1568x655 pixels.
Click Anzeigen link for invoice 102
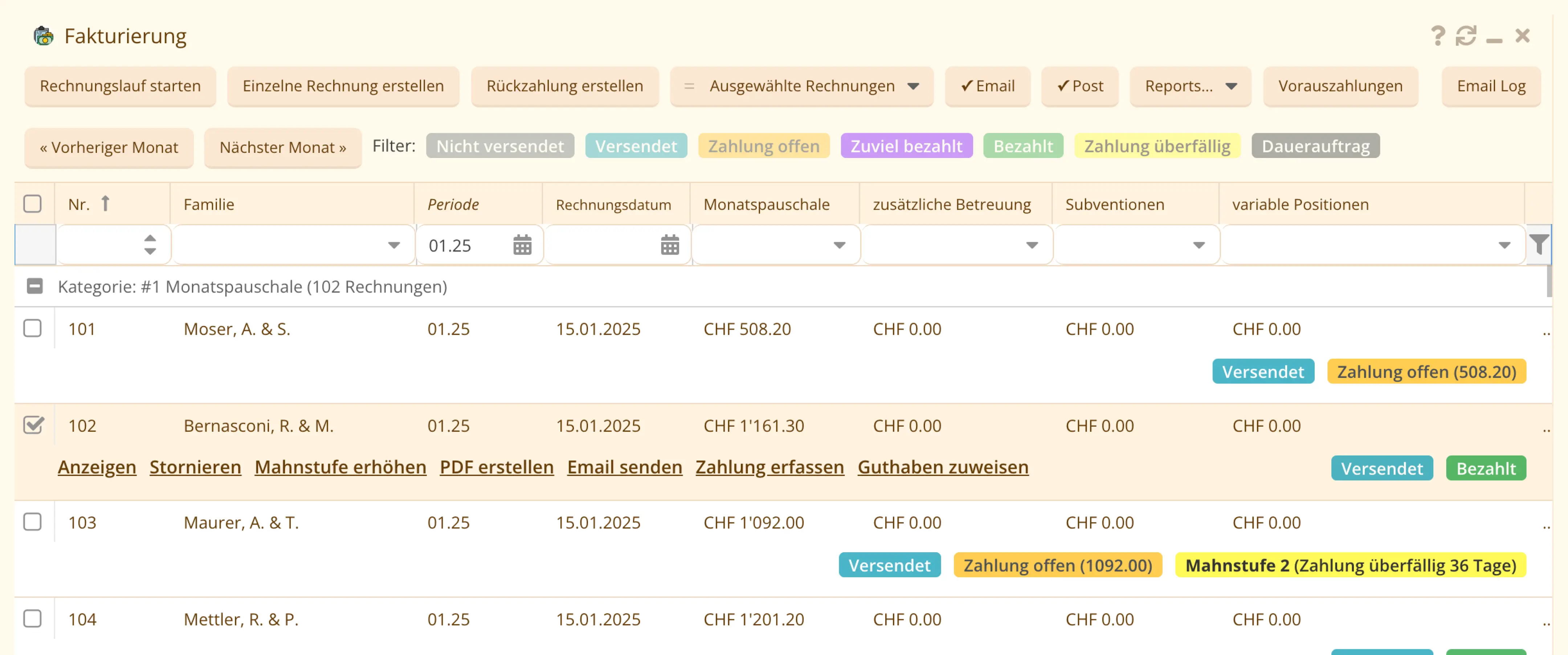97,467
